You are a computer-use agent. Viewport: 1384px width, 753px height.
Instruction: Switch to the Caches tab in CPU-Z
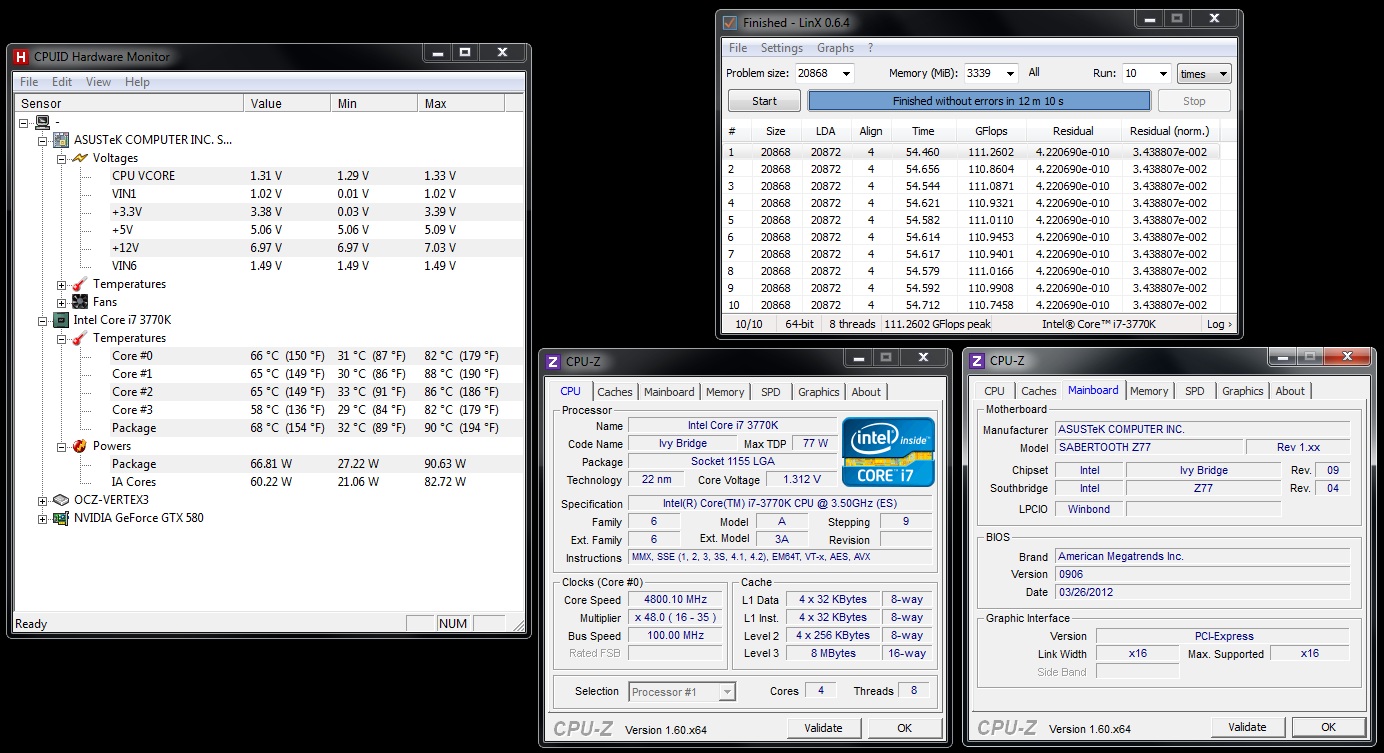click(x=615, y=392)
